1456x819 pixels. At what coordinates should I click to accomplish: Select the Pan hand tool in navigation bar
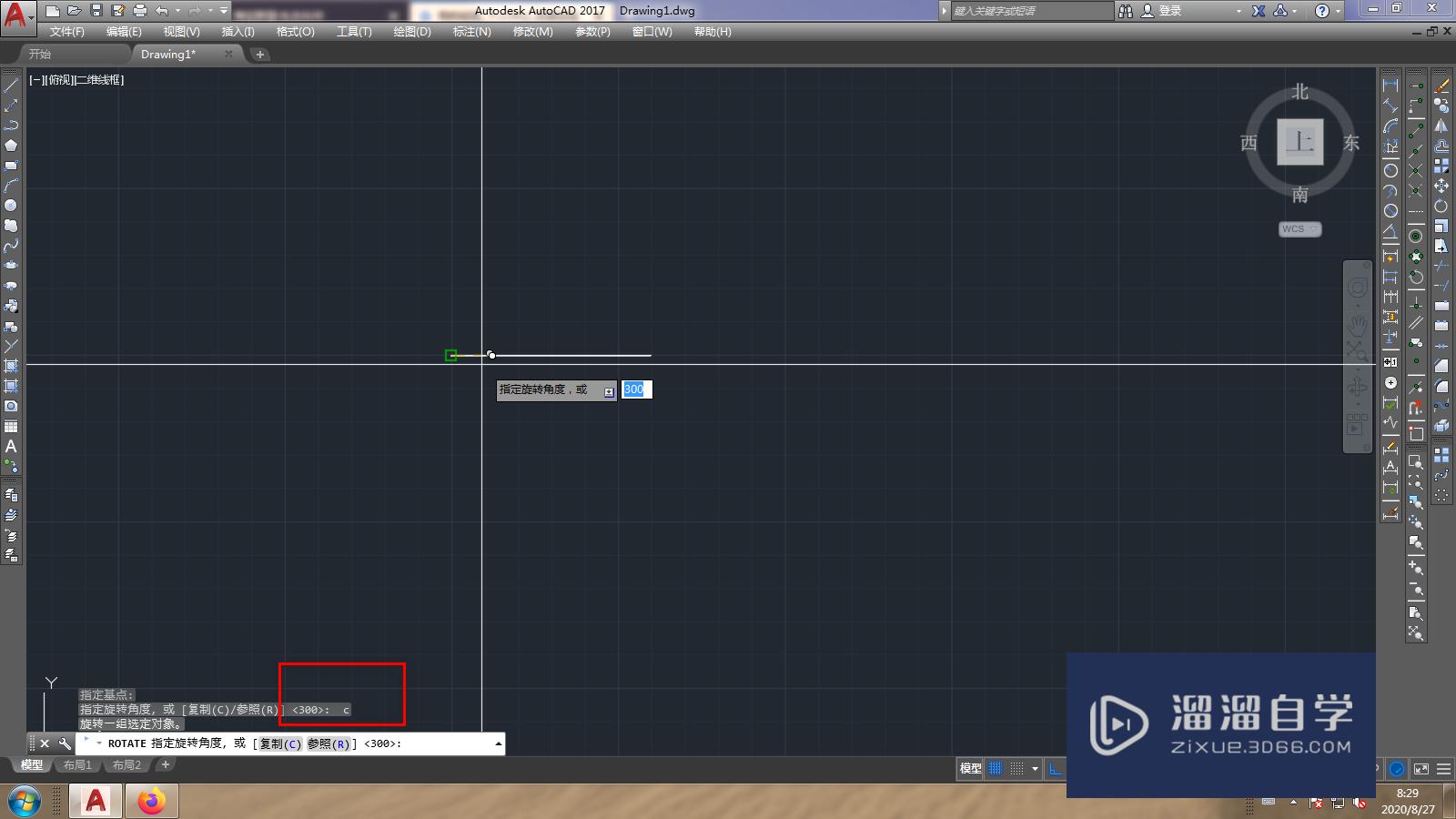[x=1357, y=324]
